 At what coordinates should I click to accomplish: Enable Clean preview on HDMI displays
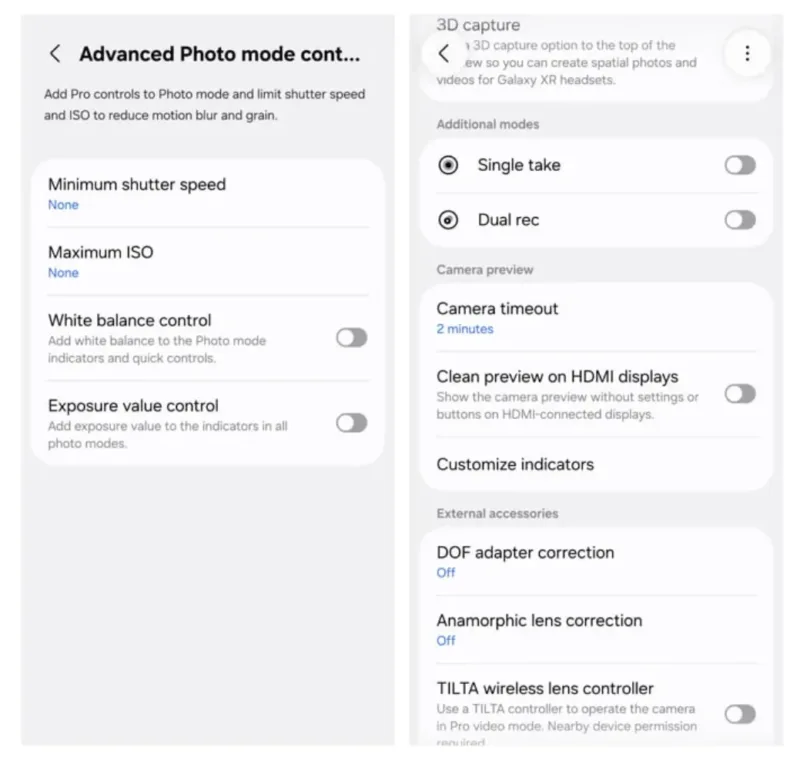[x=740, y=396]
